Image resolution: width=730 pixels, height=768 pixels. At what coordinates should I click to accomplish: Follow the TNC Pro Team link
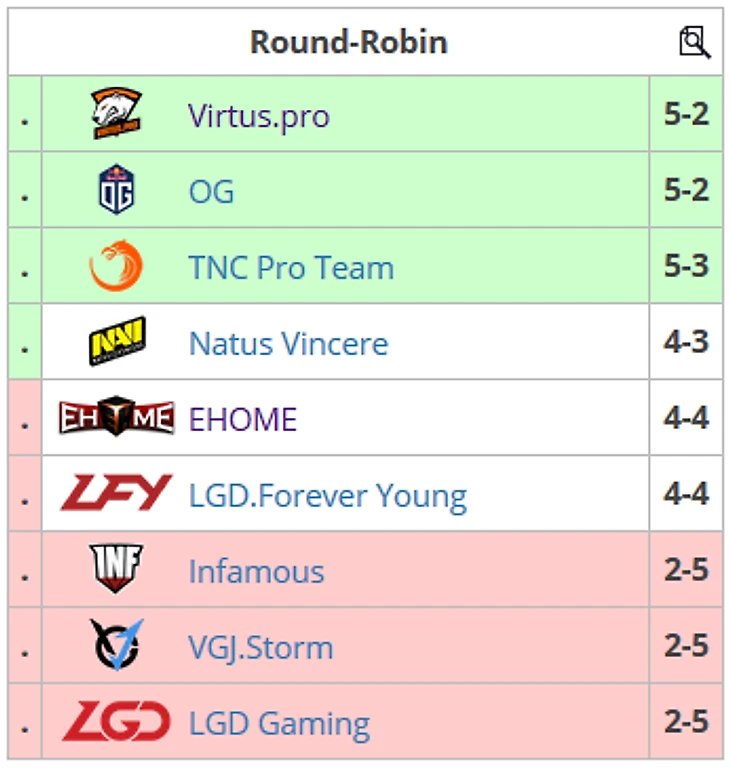[x=291, y=268]
